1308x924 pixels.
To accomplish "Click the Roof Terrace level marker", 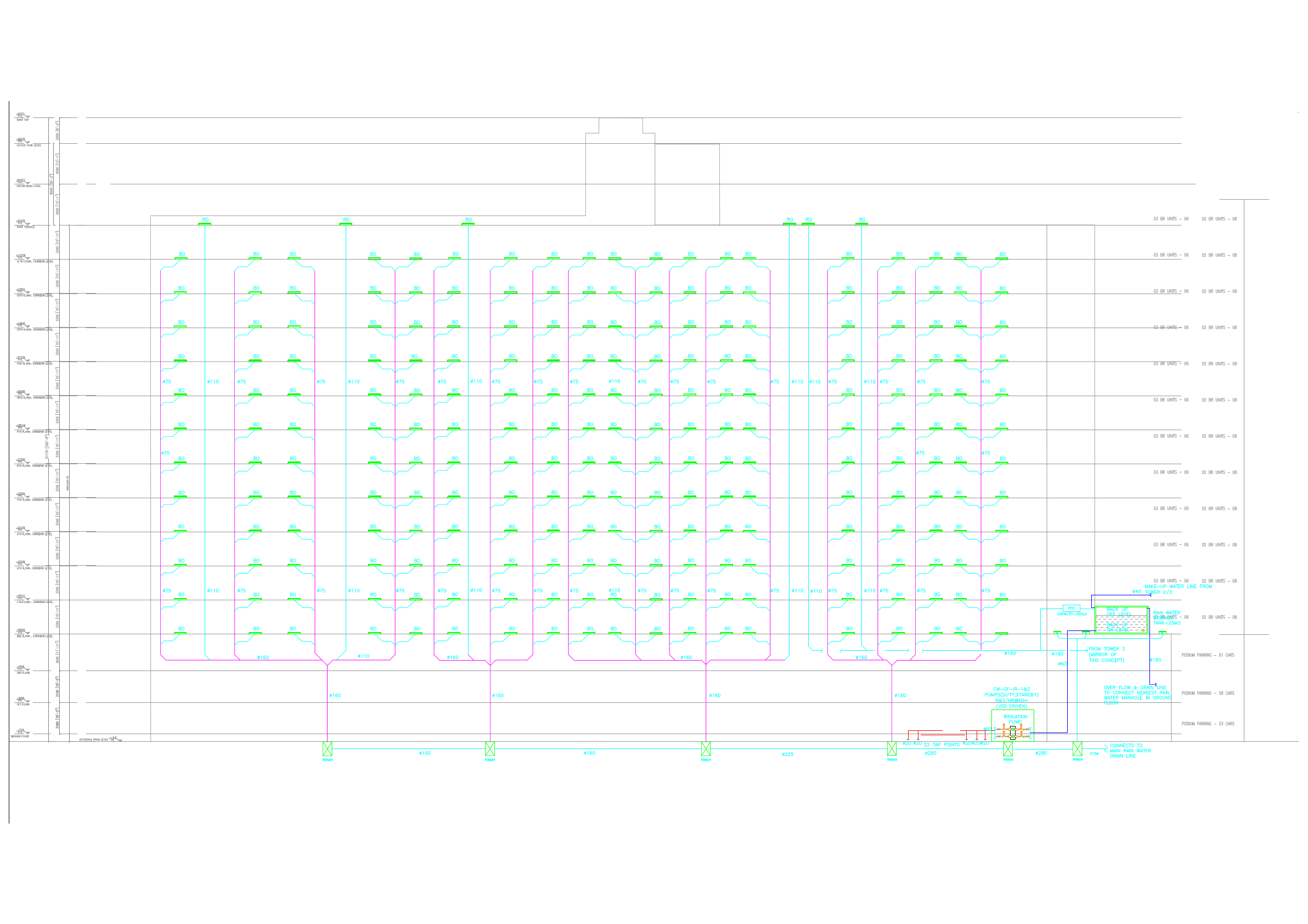I will (23, 224).
